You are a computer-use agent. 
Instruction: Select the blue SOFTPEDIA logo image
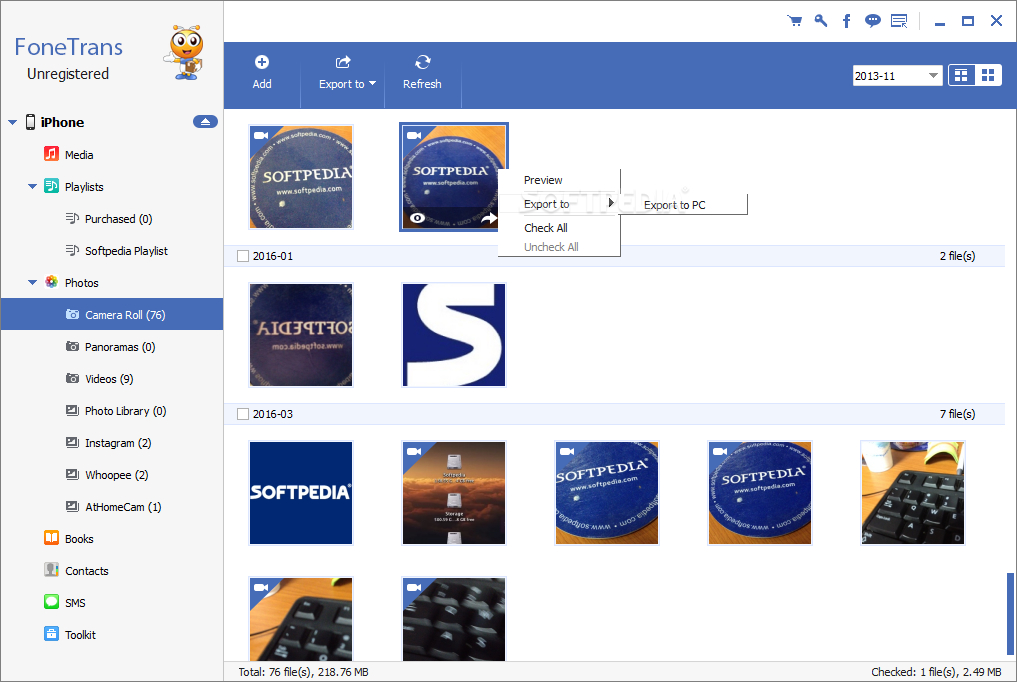[301, 493]
